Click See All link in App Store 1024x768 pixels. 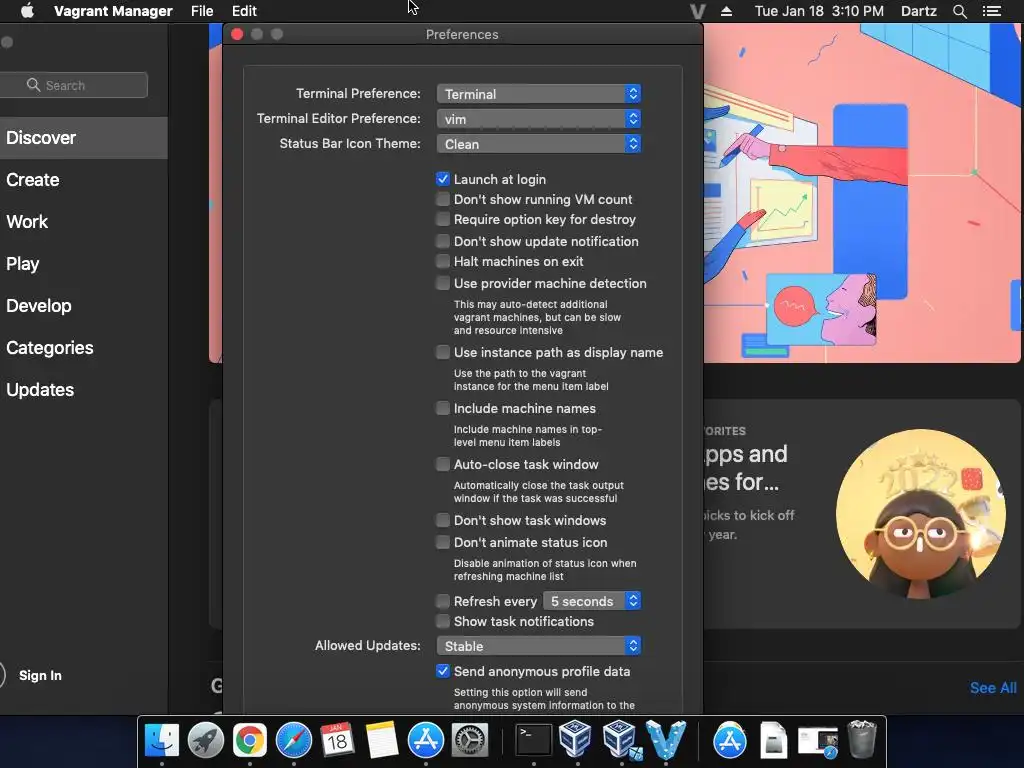pyautogui.click(x=993, y=688)
